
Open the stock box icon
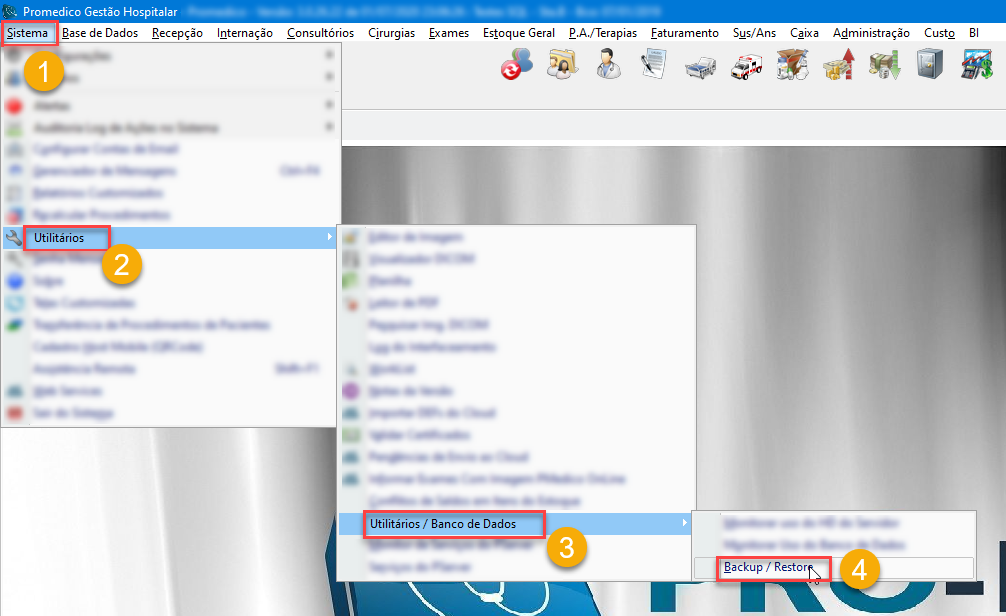tap(792, 67)
